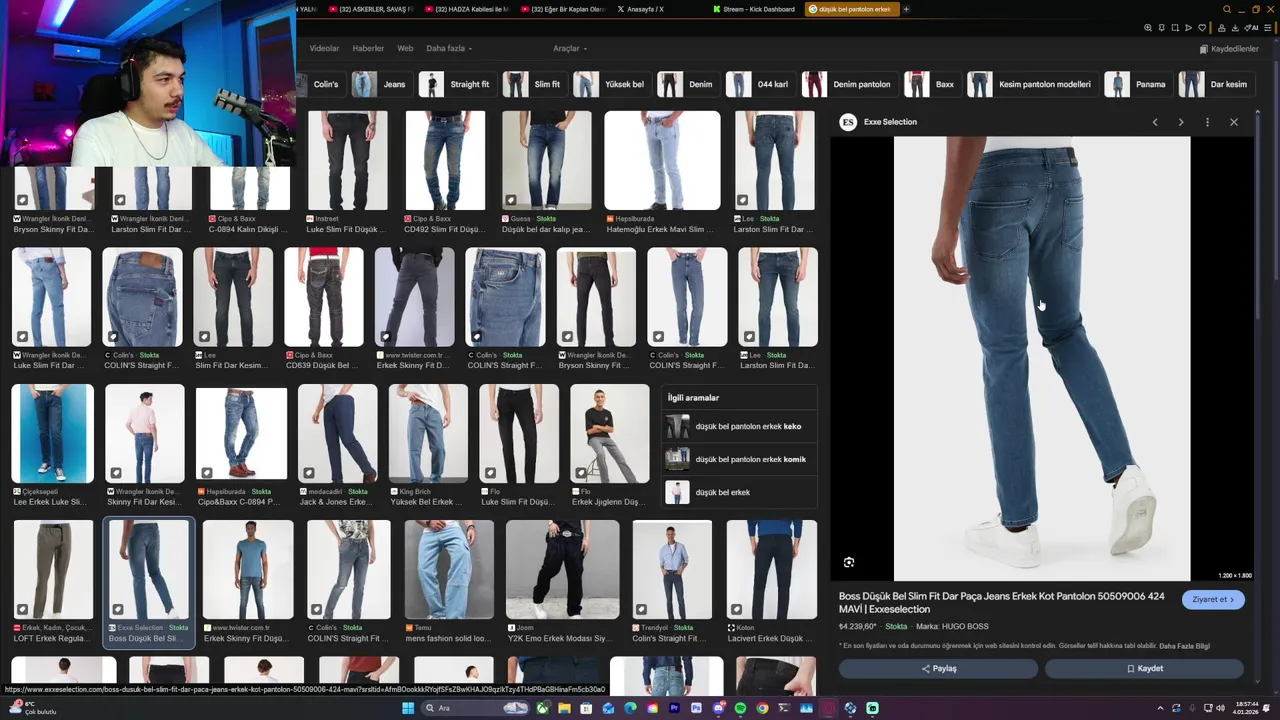Open Adobe Premiere Pro from taskbar

tap(674, 708)
